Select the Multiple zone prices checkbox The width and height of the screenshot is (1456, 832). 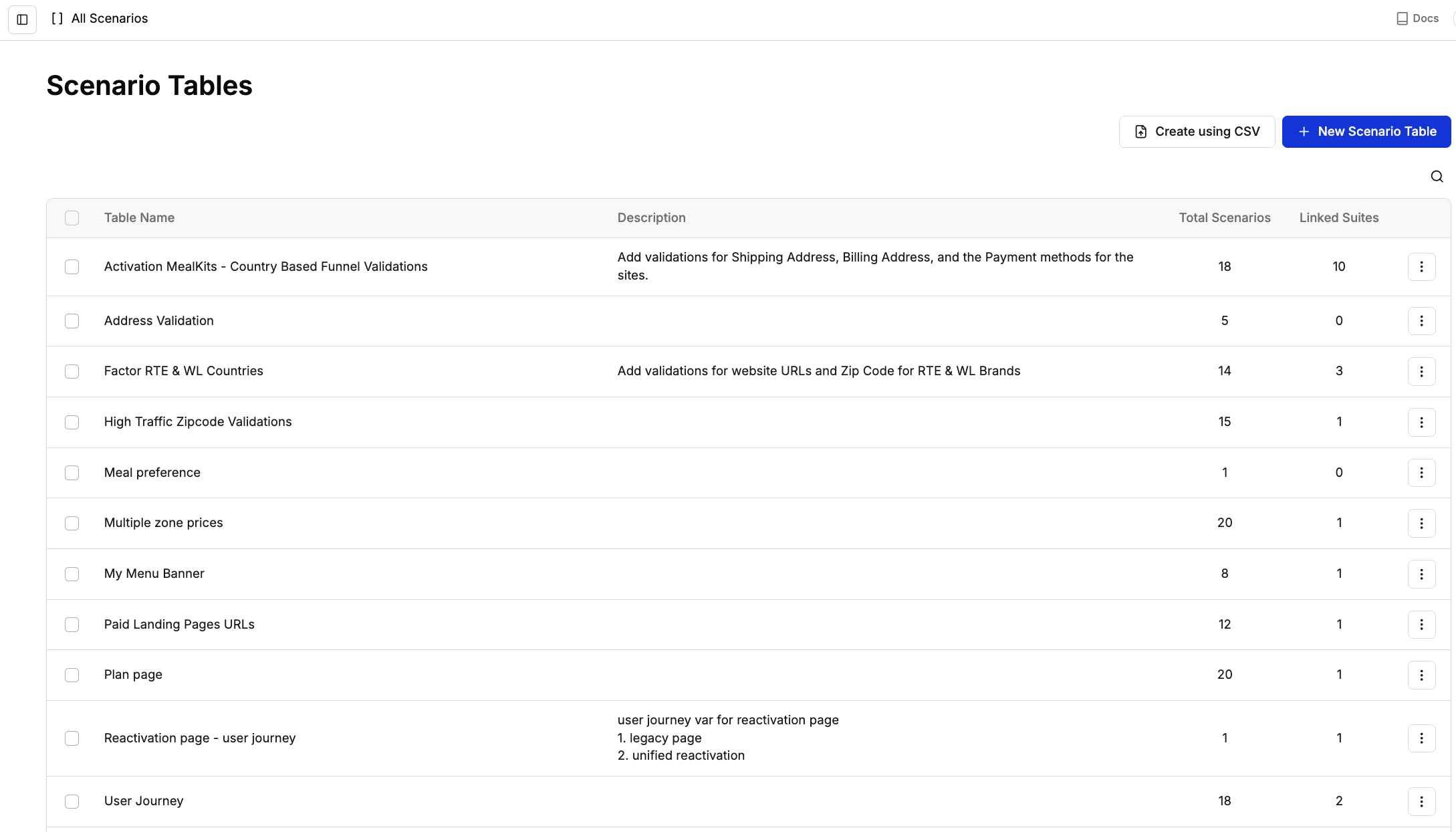72,523
